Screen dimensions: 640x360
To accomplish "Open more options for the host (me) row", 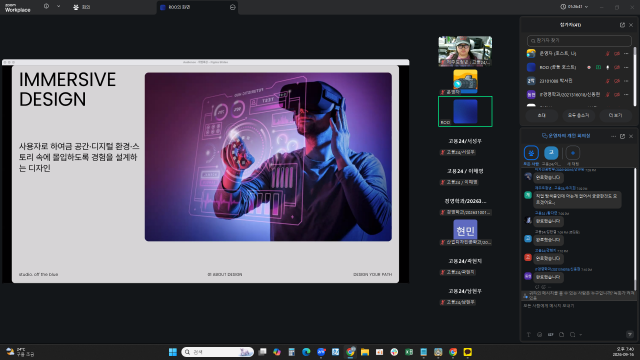I will click(626, 53).
